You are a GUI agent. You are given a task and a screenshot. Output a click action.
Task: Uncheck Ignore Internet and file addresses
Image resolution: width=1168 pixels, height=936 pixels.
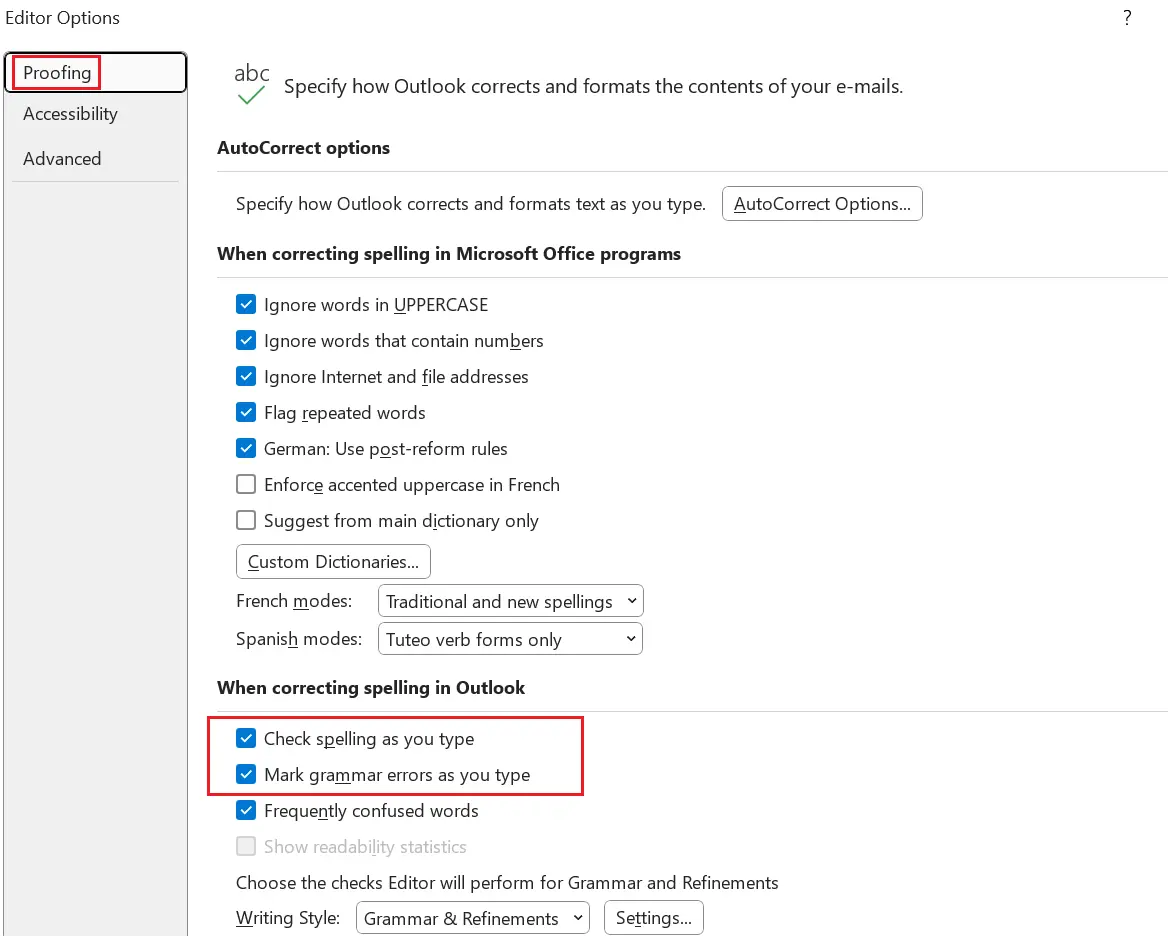coord(246,376)
